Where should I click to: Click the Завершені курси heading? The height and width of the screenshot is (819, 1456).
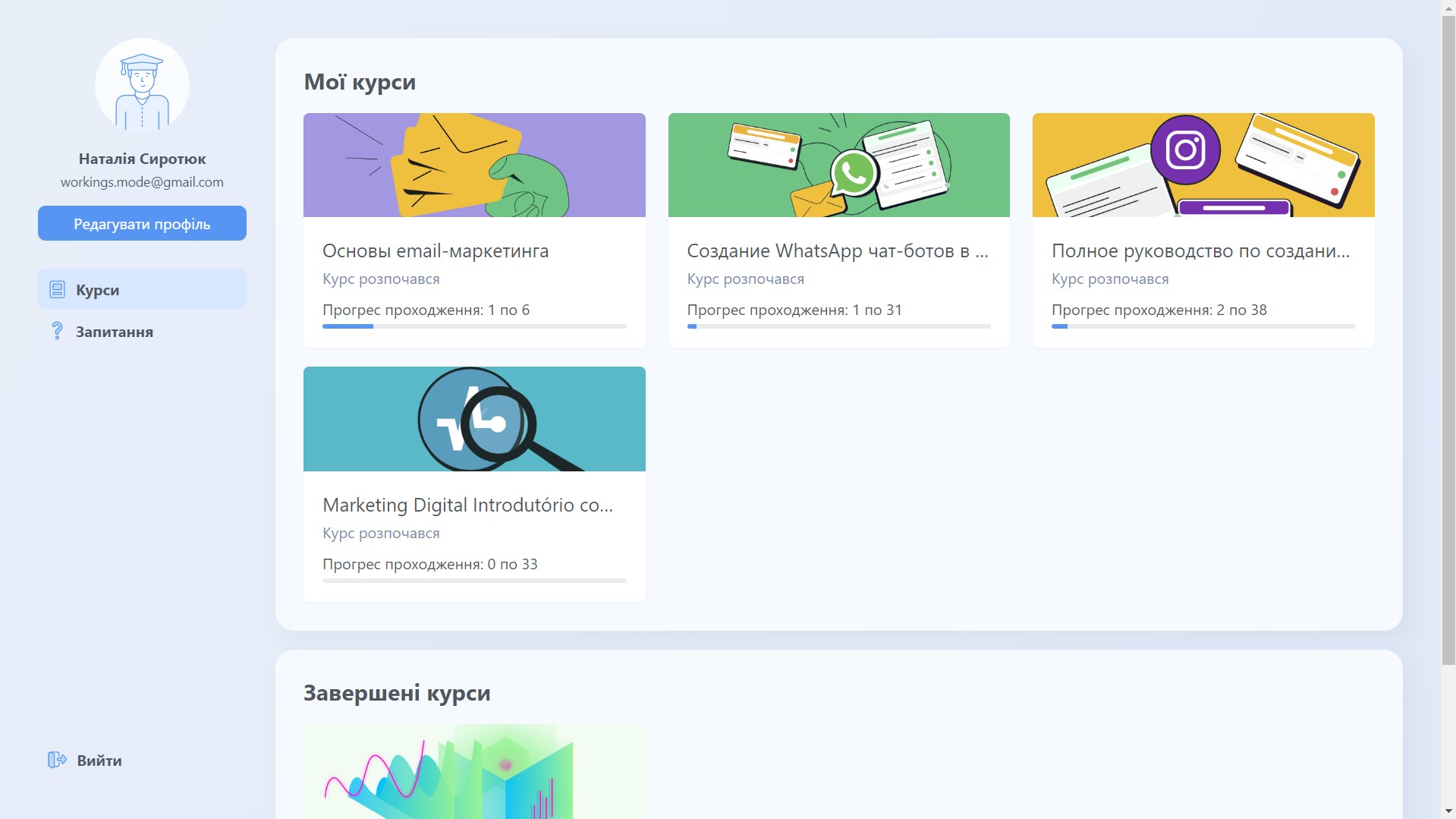click(397, 693)
